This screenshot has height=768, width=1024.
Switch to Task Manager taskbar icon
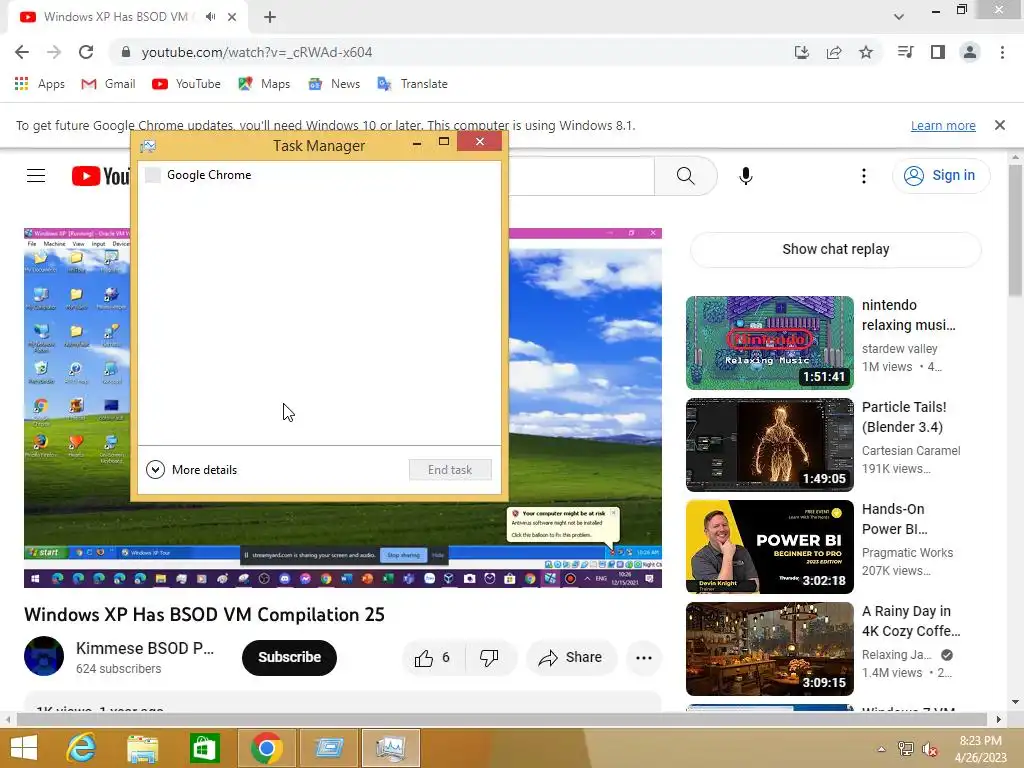(390, 748)
